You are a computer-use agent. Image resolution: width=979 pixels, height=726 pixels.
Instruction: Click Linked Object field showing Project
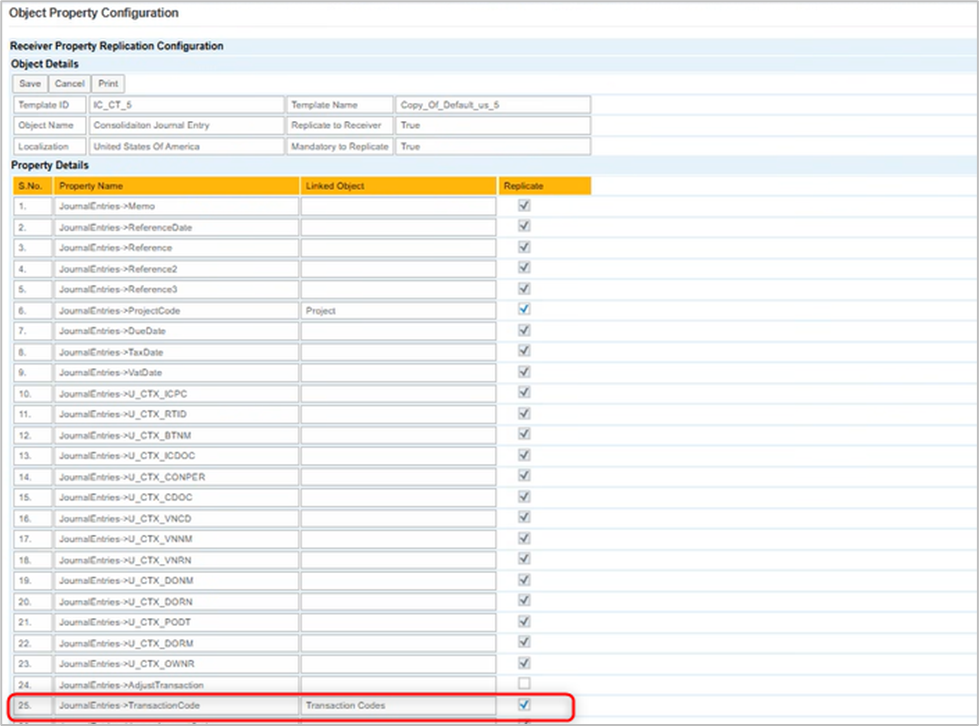click(398, 311)
